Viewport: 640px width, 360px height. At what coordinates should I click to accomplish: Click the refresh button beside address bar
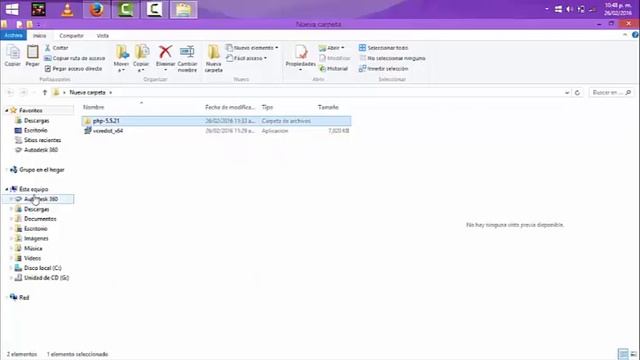pyautogui.click(x=577, y=93)
